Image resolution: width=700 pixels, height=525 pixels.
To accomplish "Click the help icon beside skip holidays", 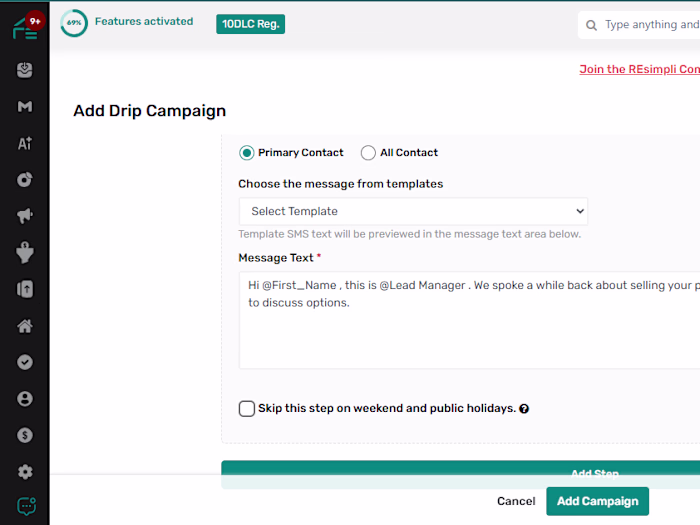I will pyautogui.click(x=524, y=409).
